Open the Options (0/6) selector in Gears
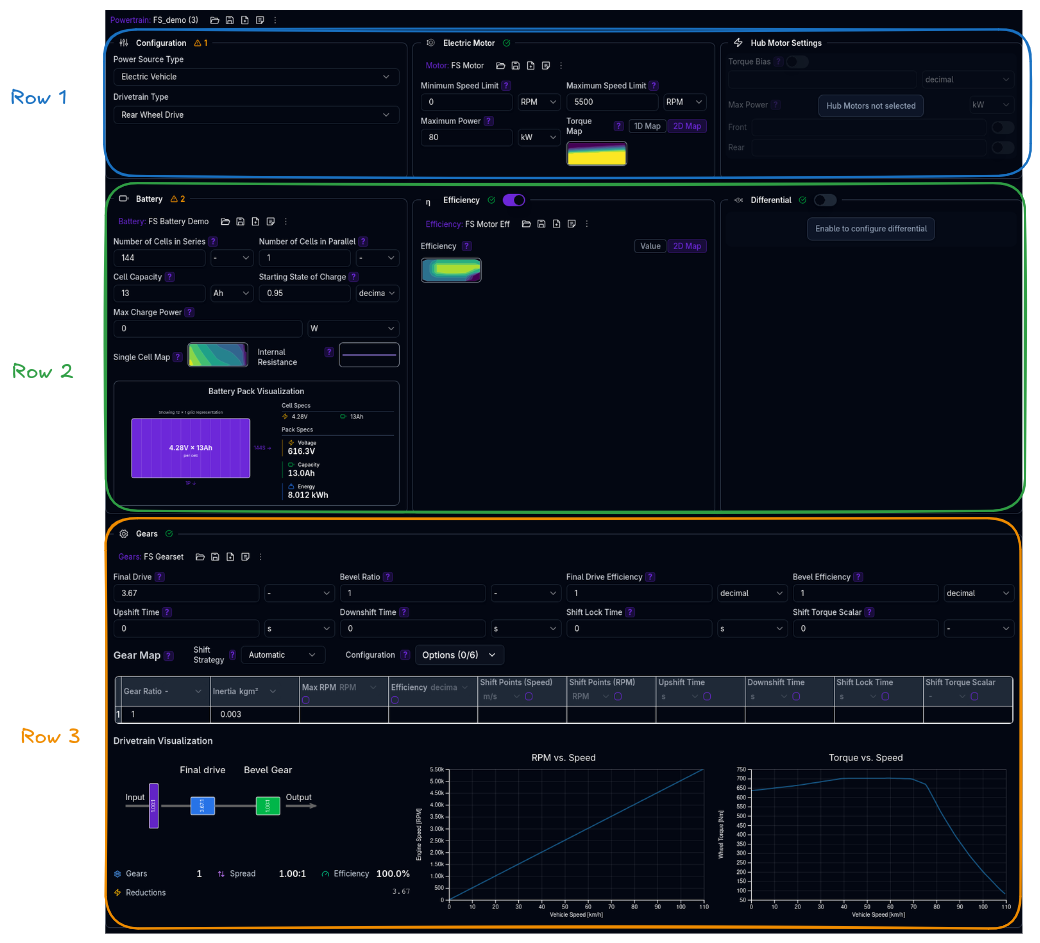1040x943 pixels. pos(459,655)
